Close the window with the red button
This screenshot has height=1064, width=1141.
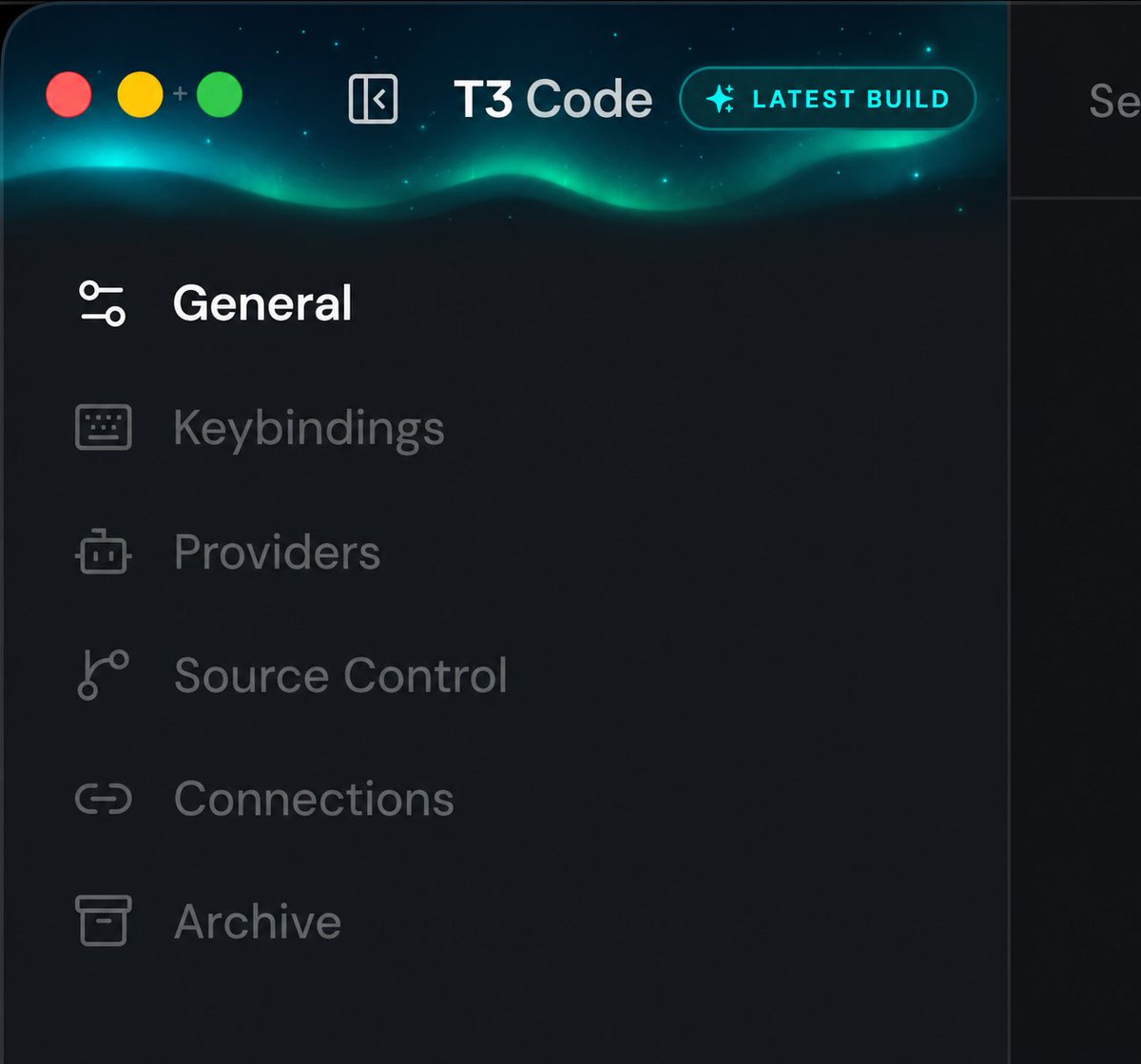pyautogui.click(x=68, y=95)
